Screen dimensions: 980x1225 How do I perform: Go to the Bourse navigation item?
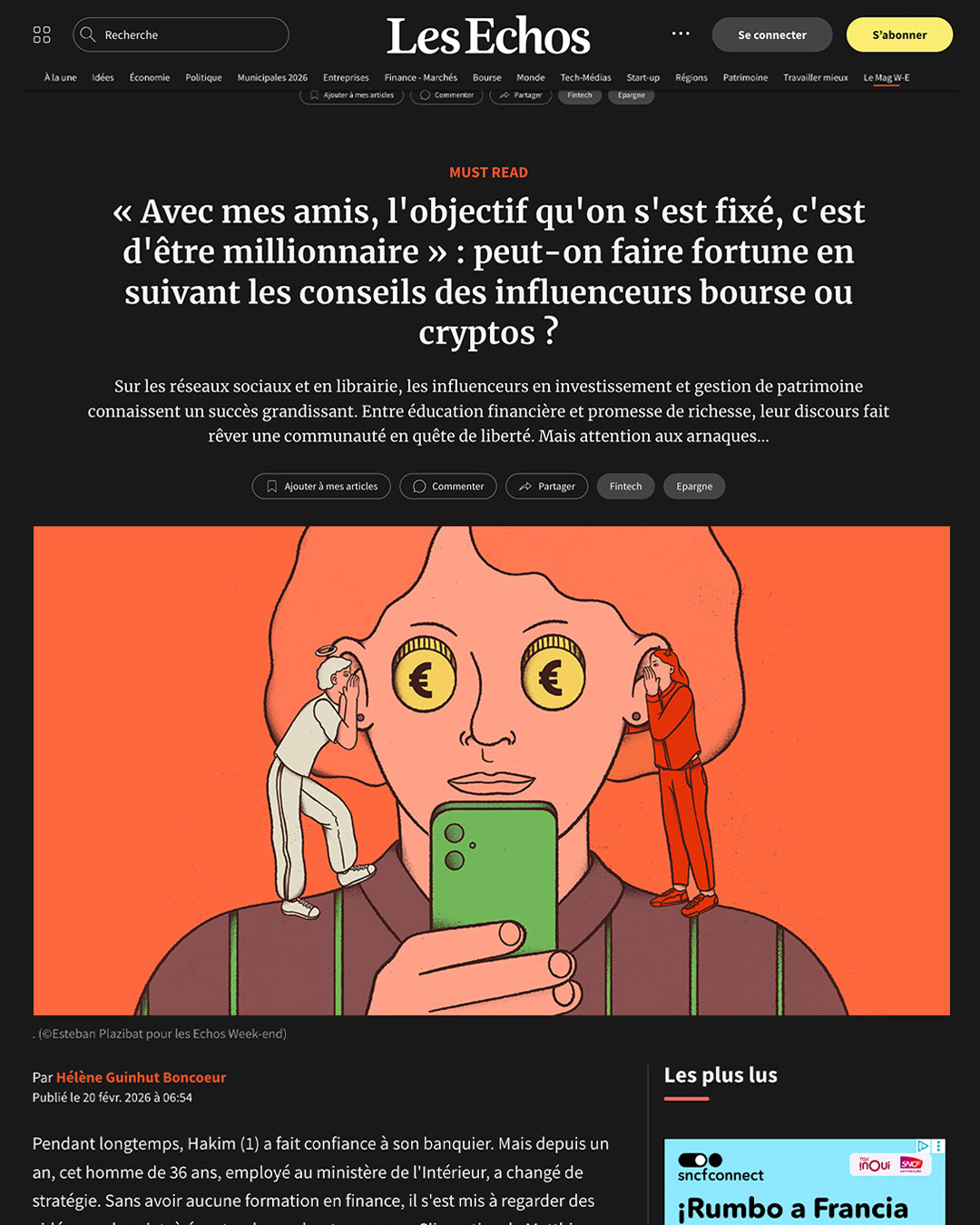coord(487,77)
